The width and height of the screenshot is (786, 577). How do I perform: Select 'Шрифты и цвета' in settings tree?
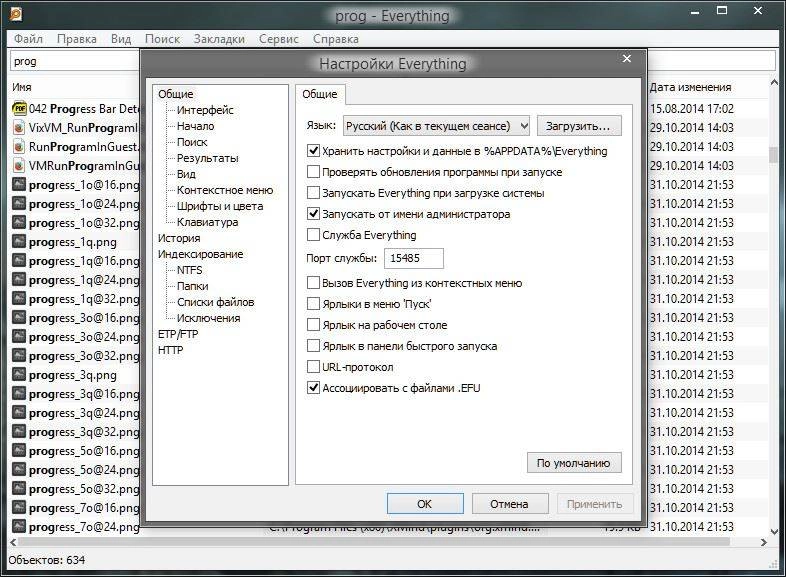pos(220,206)
